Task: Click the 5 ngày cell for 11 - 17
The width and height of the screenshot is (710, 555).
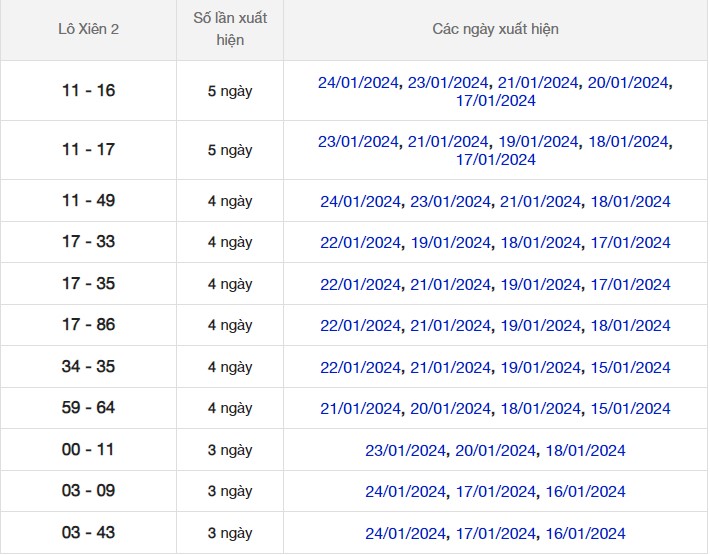Action: pos(230,150)
